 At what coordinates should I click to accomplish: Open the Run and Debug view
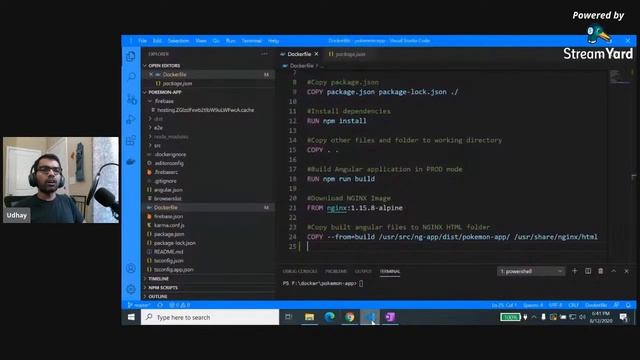click(131, 119)
